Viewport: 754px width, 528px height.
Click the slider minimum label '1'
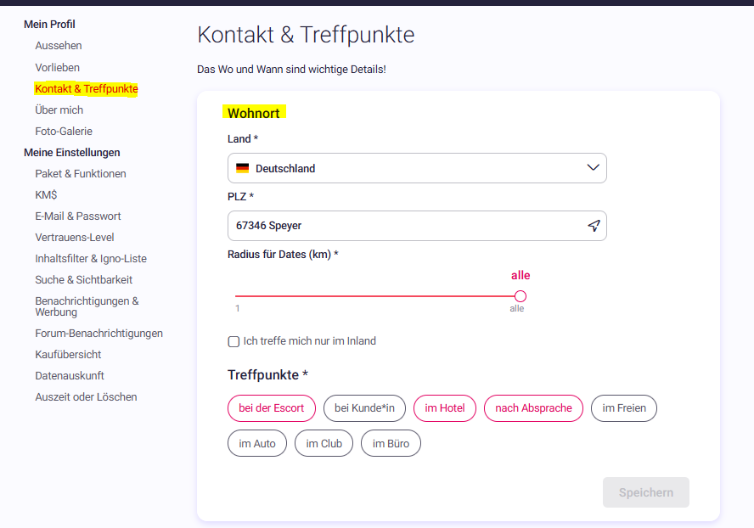coord(238,309)
